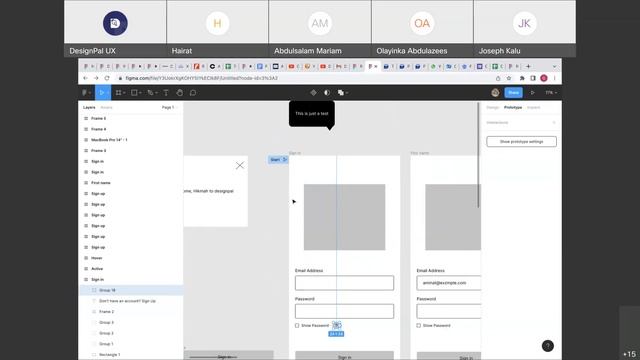
Task: Click the Use as mask icon
Action: 327,93
